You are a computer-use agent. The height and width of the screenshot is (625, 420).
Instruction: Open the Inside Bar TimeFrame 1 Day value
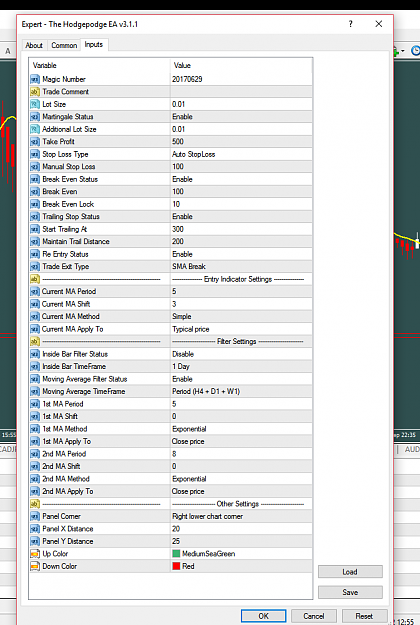[x=241, y=366]
